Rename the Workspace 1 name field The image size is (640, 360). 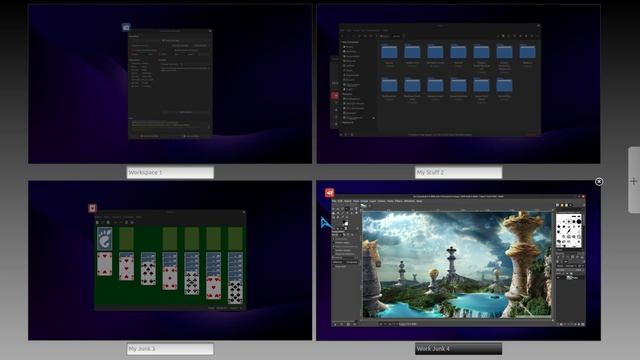pyautogui.click(x=170, y=172)
